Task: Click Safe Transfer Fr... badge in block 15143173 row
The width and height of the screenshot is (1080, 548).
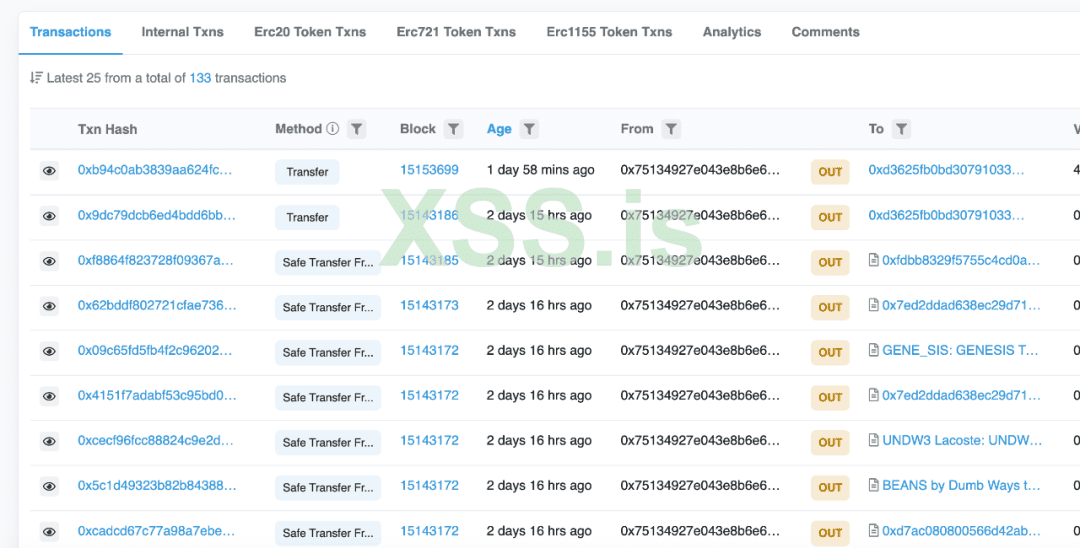Action: coord(328,308)
